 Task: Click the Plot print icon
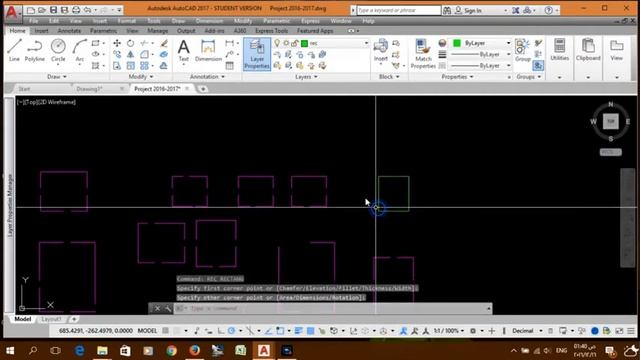(x=76, y=10)
